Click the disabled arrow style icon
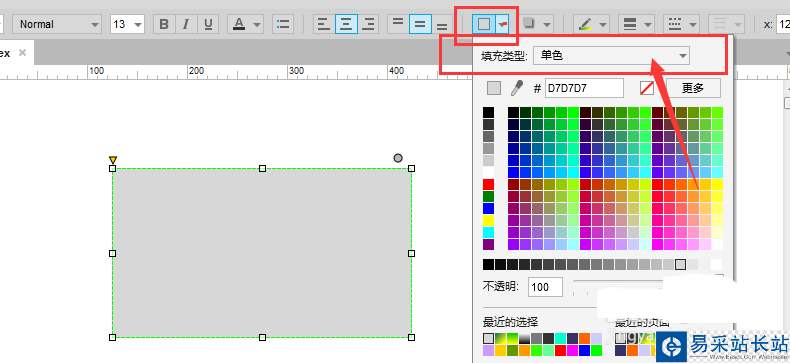790x363 pixels. 719,24
